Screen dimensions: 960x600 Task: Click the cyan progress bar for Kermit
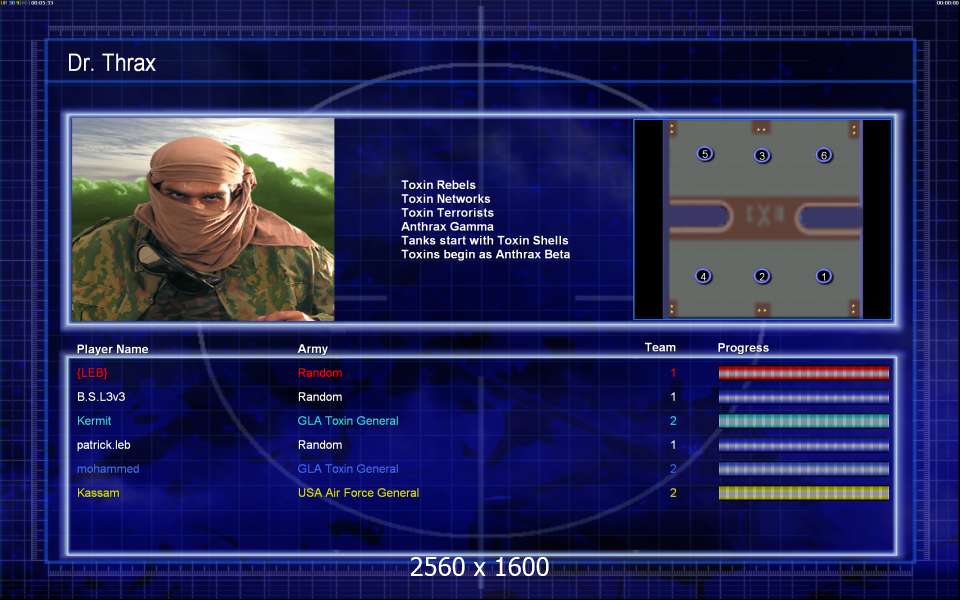pos(803,421)
